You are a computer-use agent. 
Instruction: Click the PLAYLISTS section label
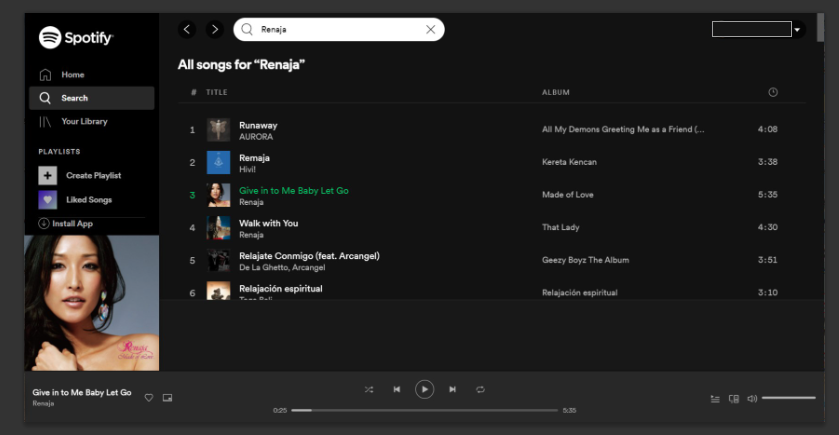(x=59, y=151)
